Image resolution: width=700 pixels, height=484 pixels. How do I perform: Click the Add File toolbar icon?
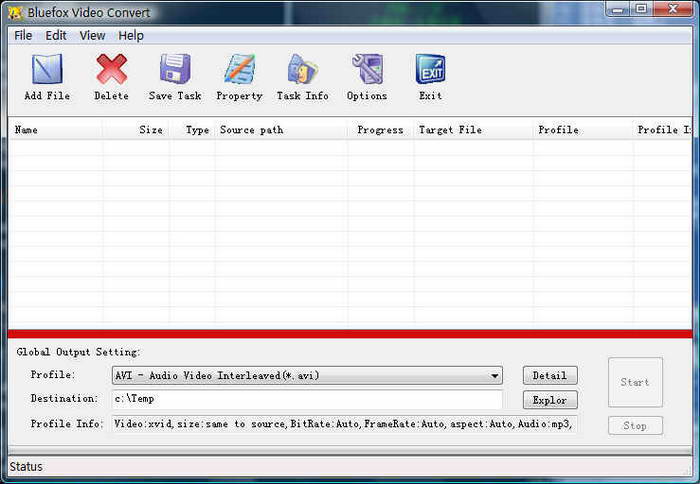pyautogui.click(x=47, y=69)
